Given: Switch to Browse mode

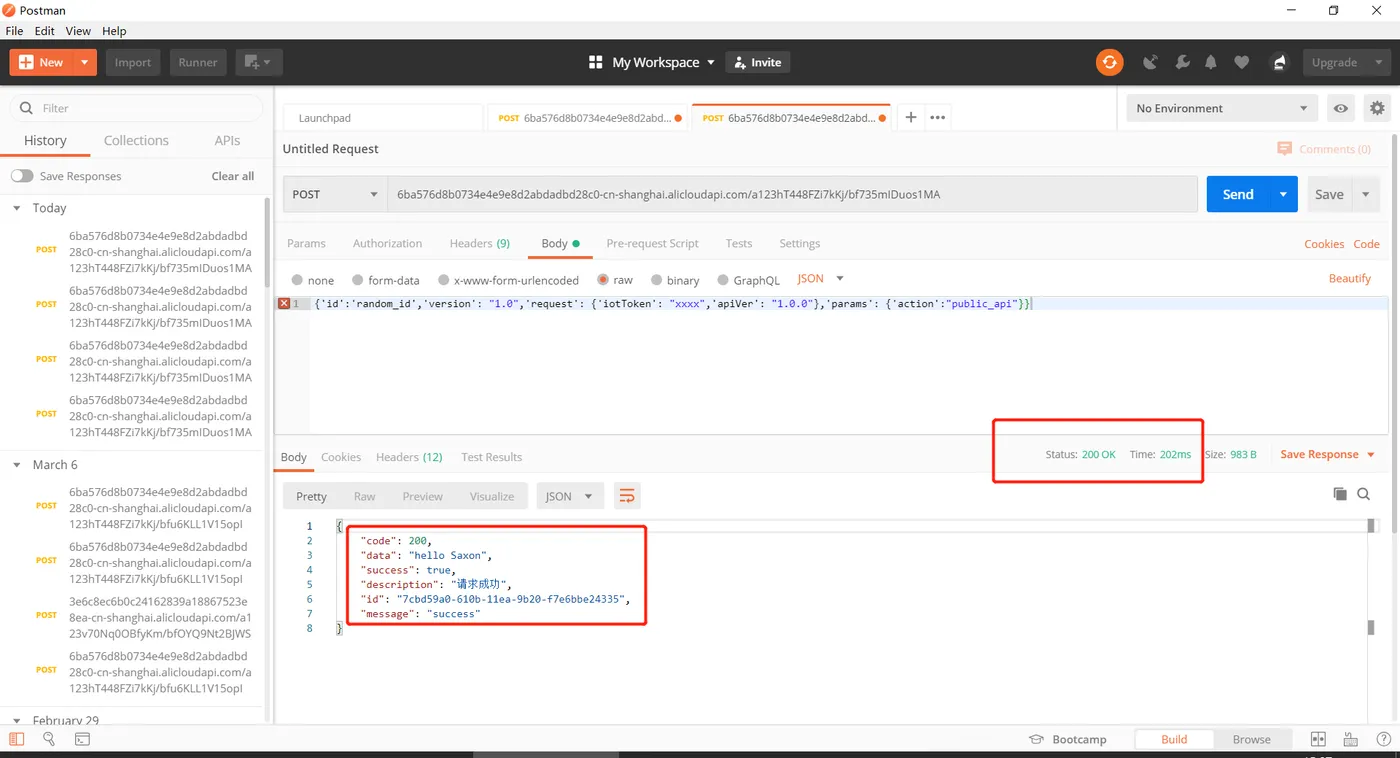Looking at the screenshot, I should click(x=1251, y=739).
